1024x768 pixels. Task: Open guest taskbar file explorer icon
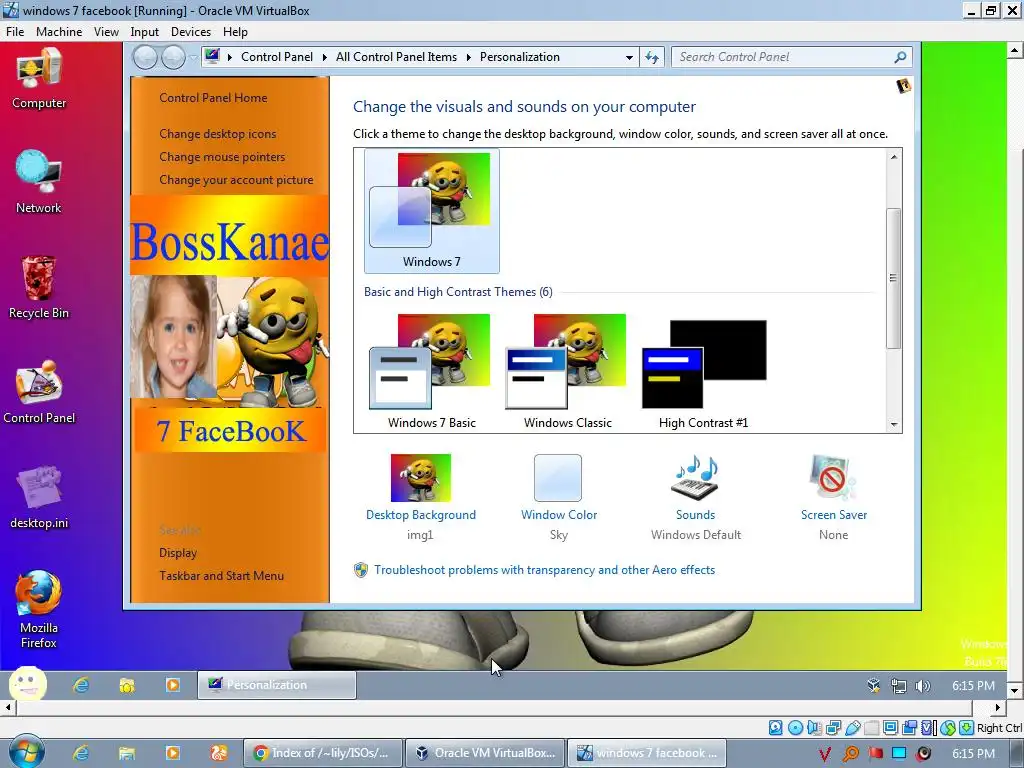pyautogui.click(x=127, y=685)
